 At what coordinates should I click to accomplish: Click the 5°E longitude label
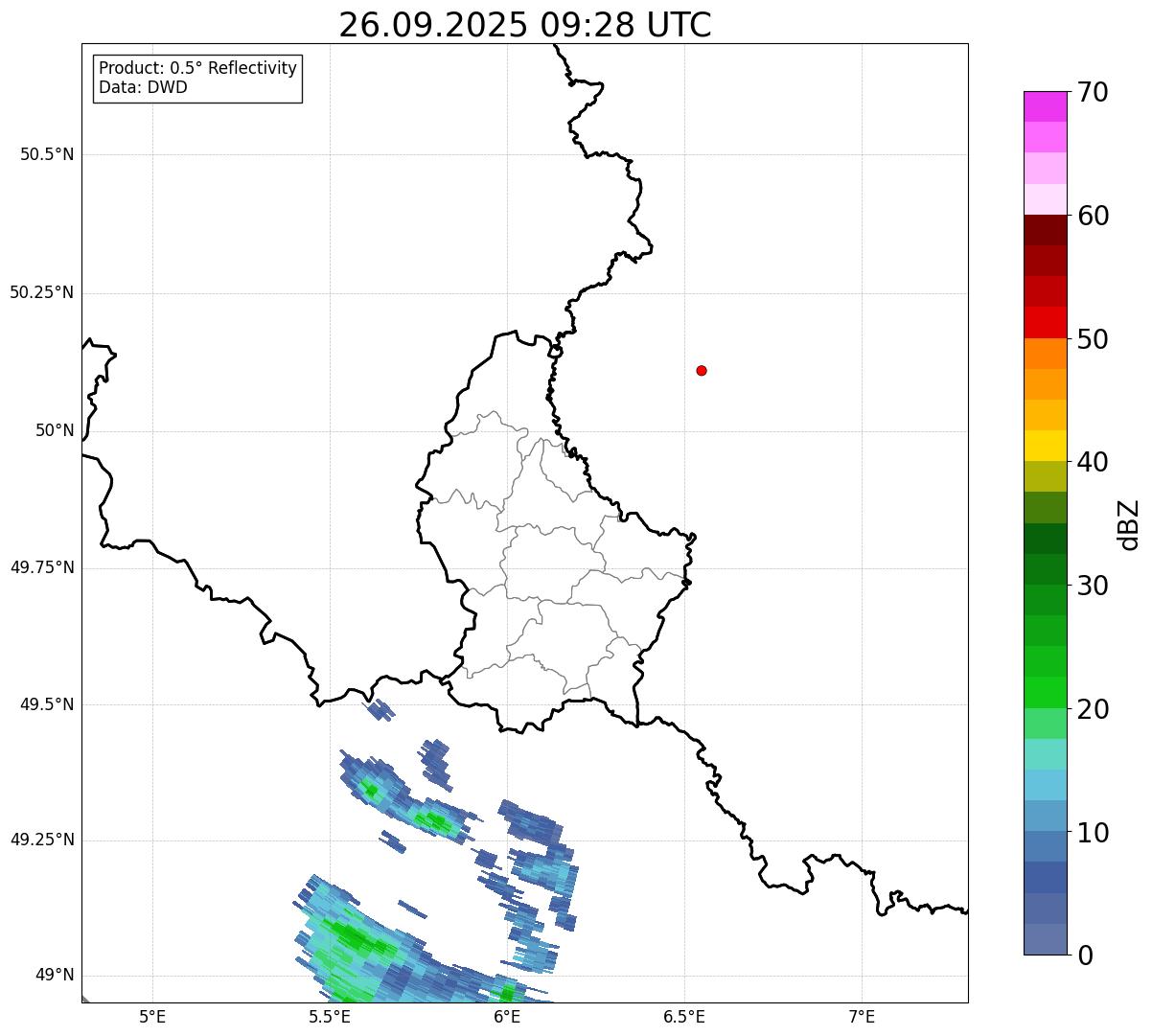pyautogui.click(x=152, y=1016)
